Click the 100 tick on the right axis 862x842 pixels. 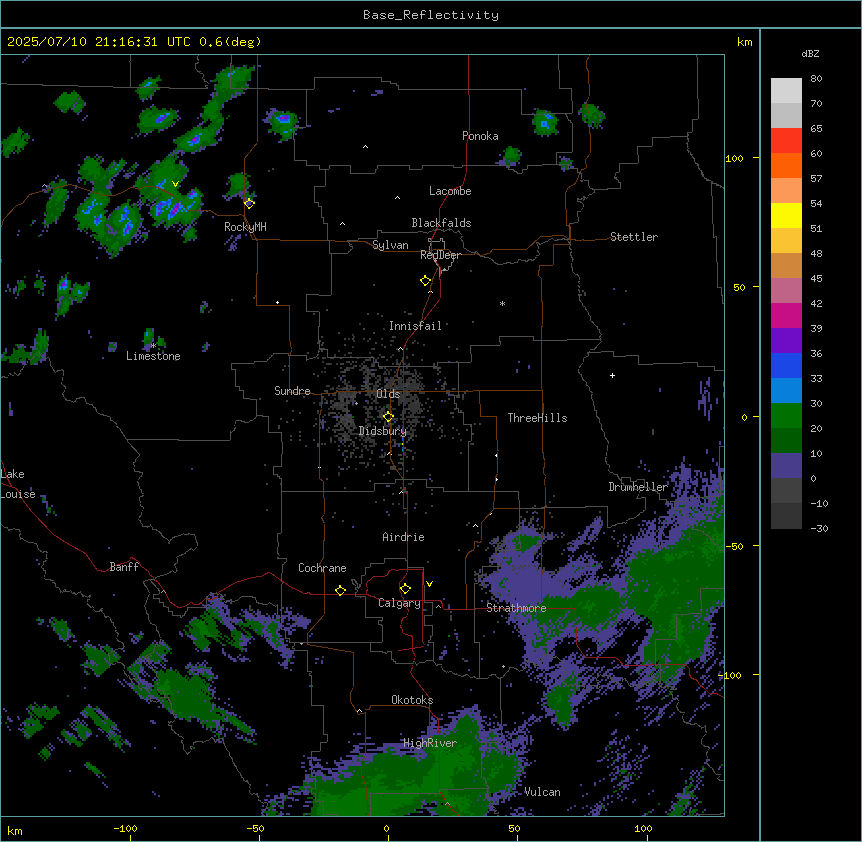point(734,158)
